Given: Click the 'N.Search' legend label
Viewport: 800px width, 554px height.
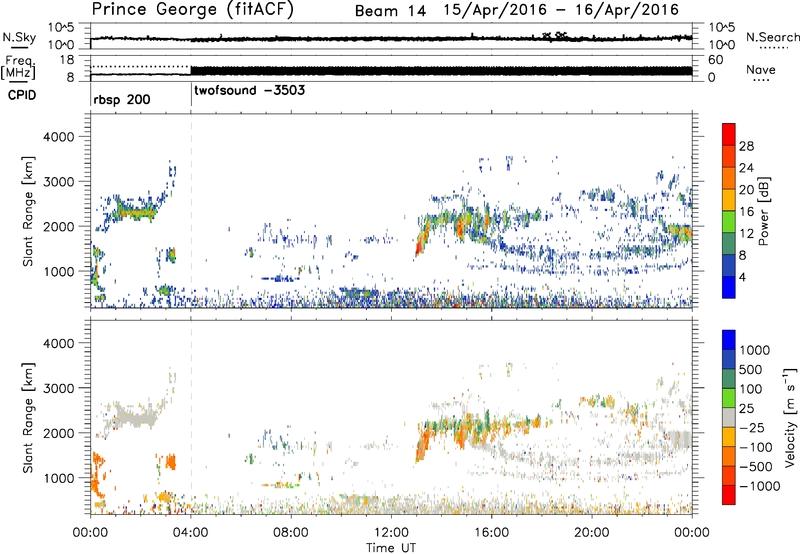Looking at the screenshot, I should pos(772,37).
